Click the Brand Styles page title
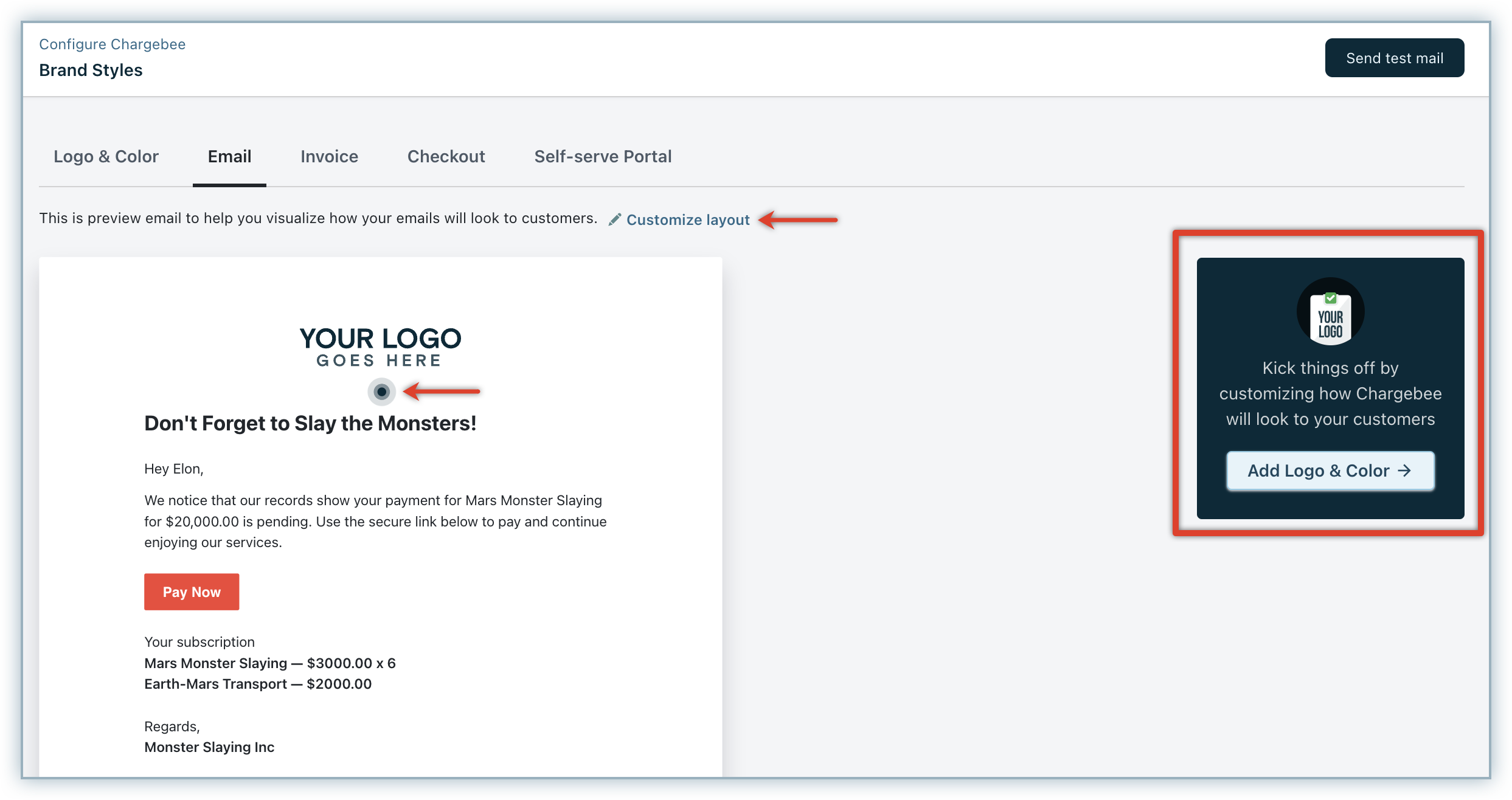Image resolution: width=1512 pixels, height=800 pixels. (x=91, y=71)
